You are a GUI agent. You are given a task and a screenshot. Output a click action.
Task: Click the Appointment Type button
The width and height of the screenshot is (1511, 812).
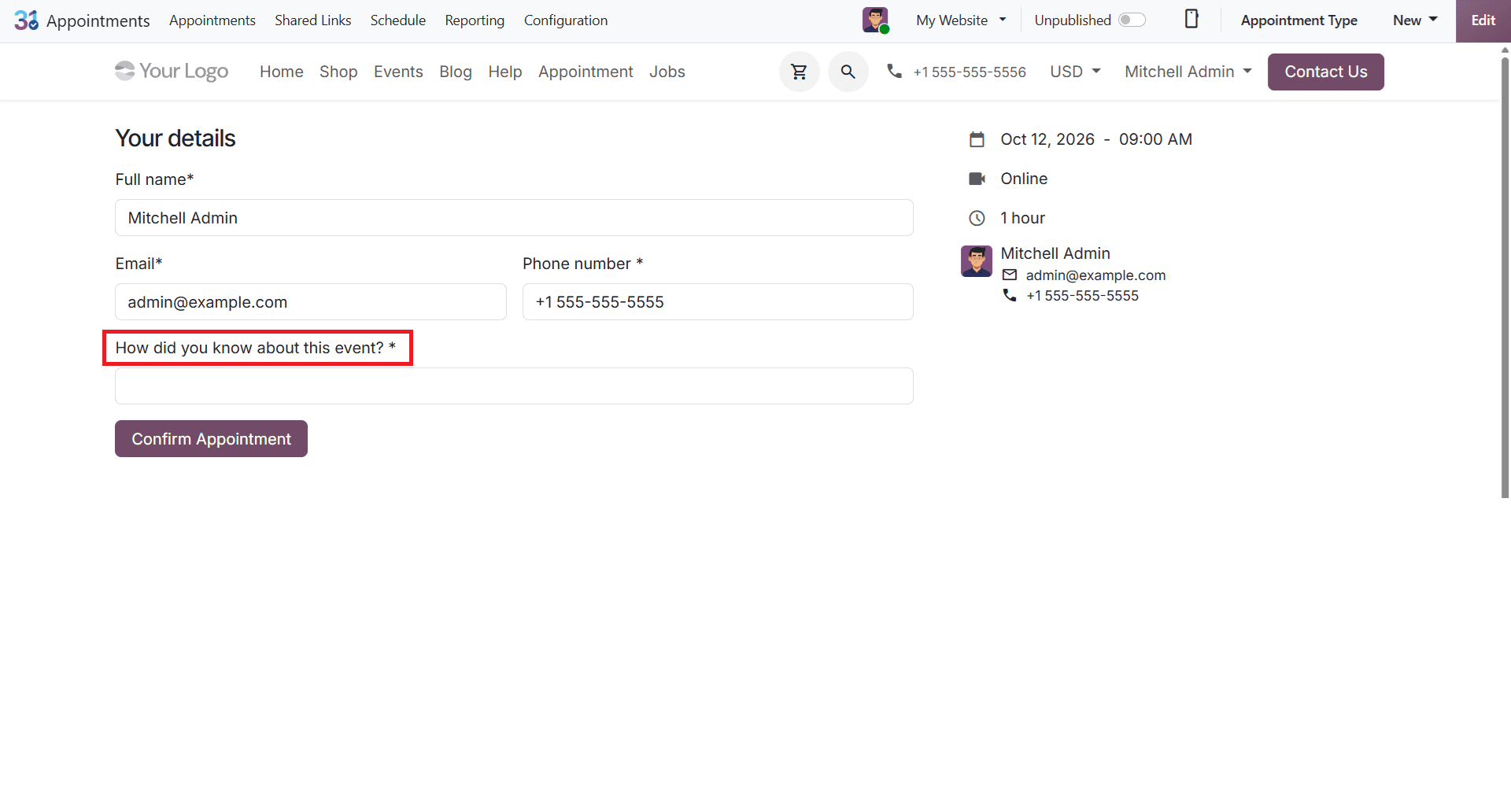(x=1299, y=20)
